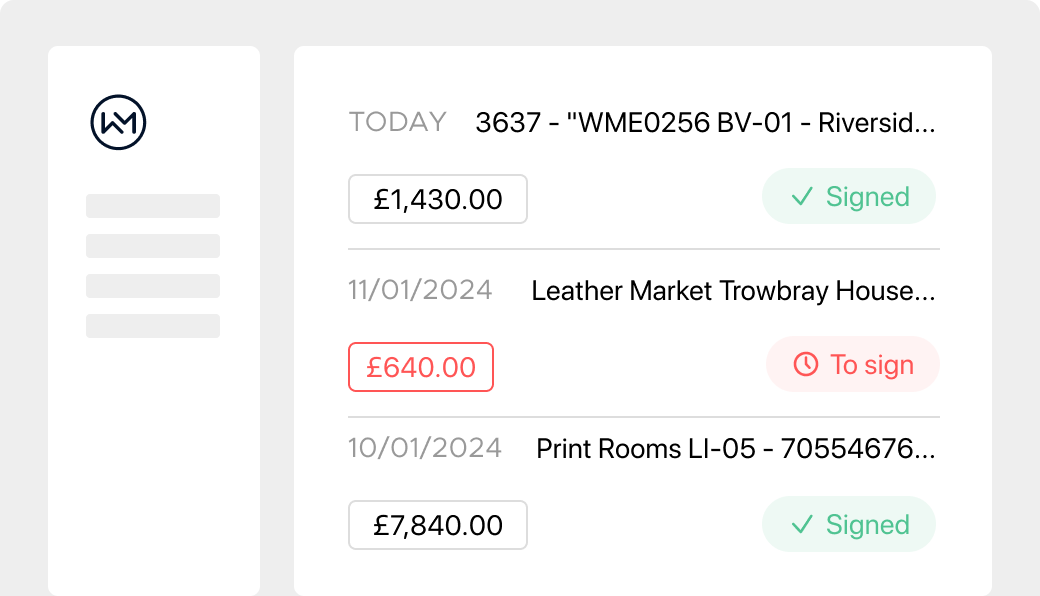The image size is (1040, 596).
Task: Open the third sidebar menu placeholder
Action: [153, 286]
